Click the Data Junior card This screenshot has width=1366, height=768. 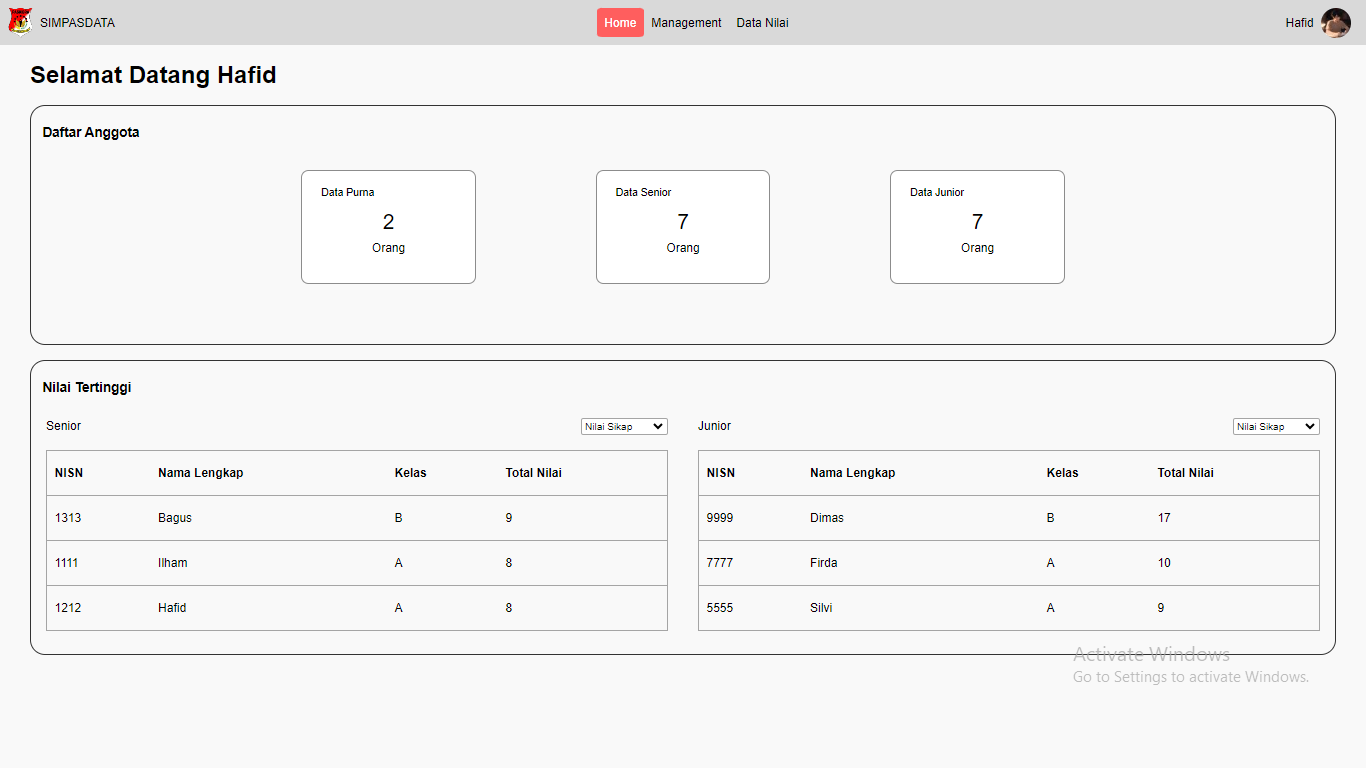pyautogui.click(x=977, y=227)
